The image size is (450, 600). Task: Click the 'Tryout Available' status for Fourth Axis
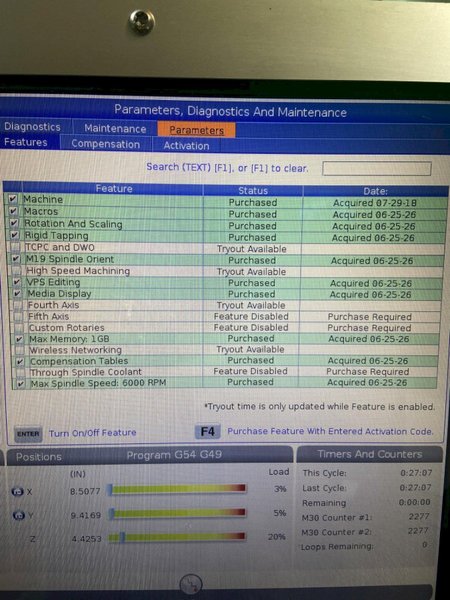(251, 305)
